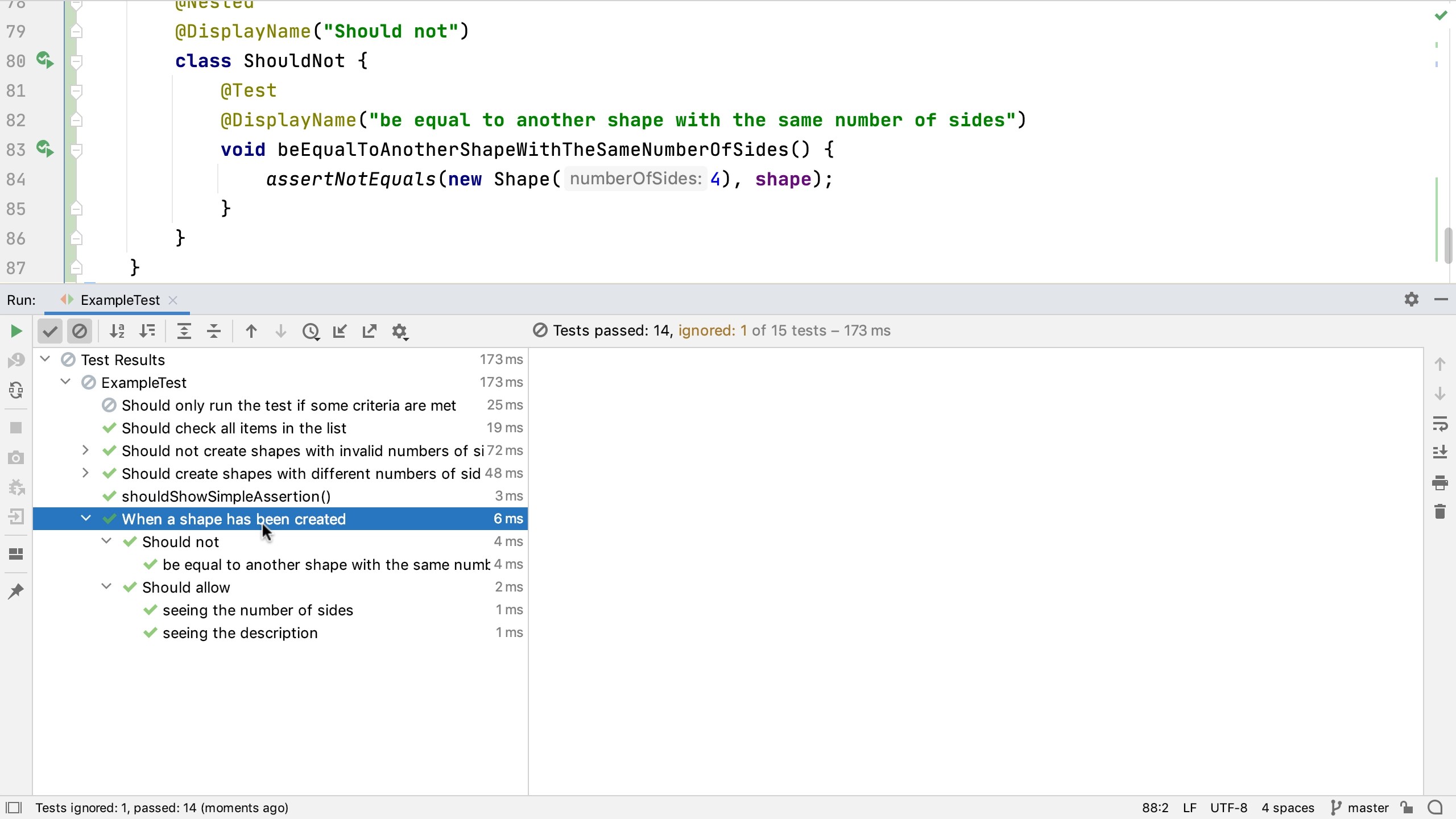Toggle the show ignored tests filter
This screenshot has height=819, width=1456.
pyautogui.click(x=80, y=331)
